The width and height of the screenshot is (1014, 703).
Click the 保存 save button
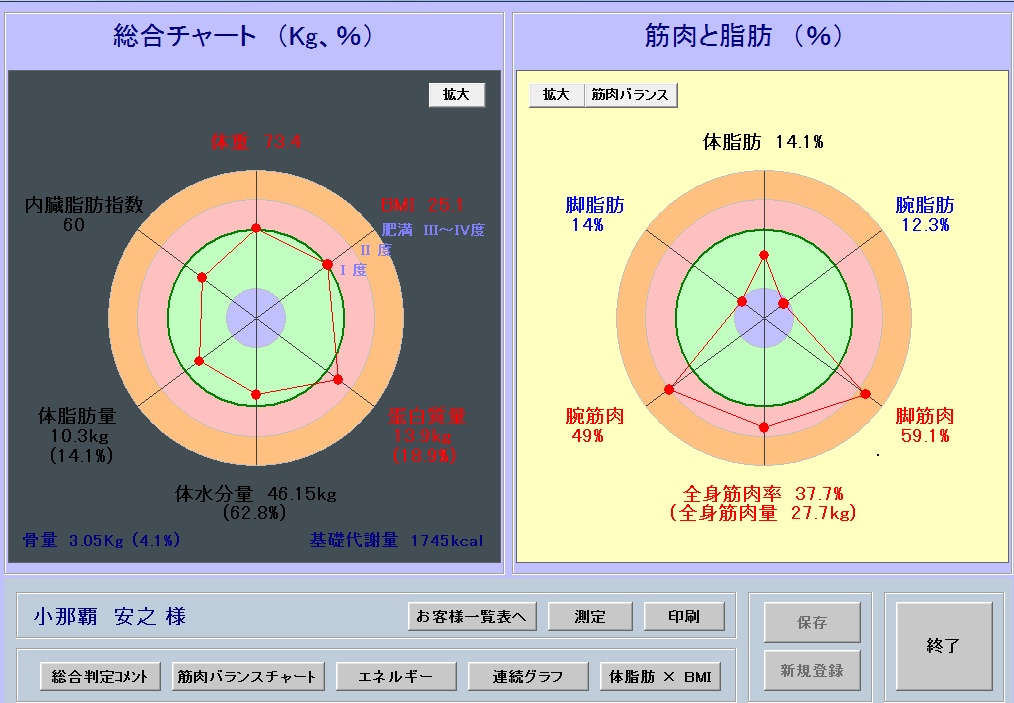pyautogui.click(x=812, y=622)
